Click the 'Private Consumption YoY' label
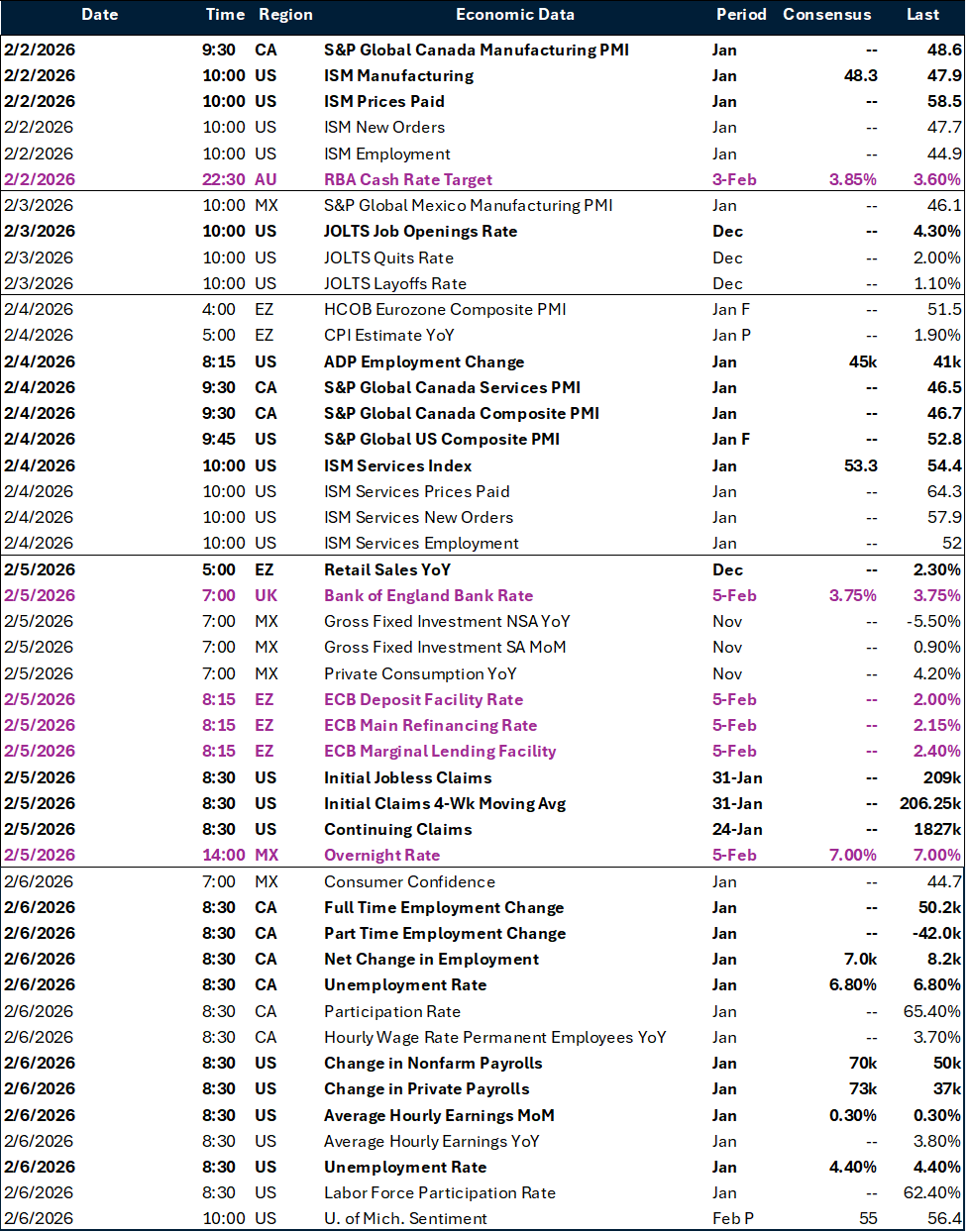Viewport: 966px width, 1232px height. [420, 673]
